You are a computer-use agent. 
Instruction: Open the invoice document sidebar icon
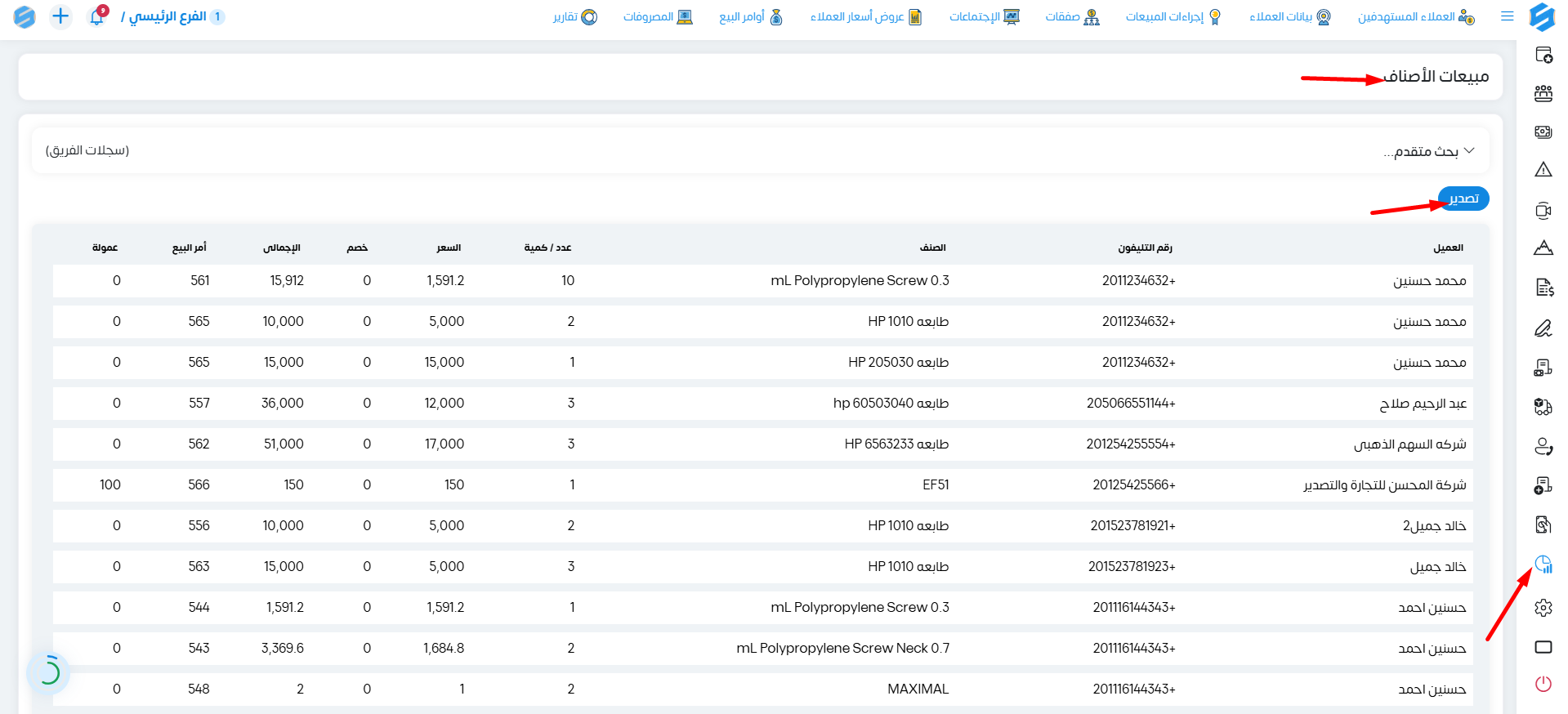pyautogui.click(x=1543, y=288)
